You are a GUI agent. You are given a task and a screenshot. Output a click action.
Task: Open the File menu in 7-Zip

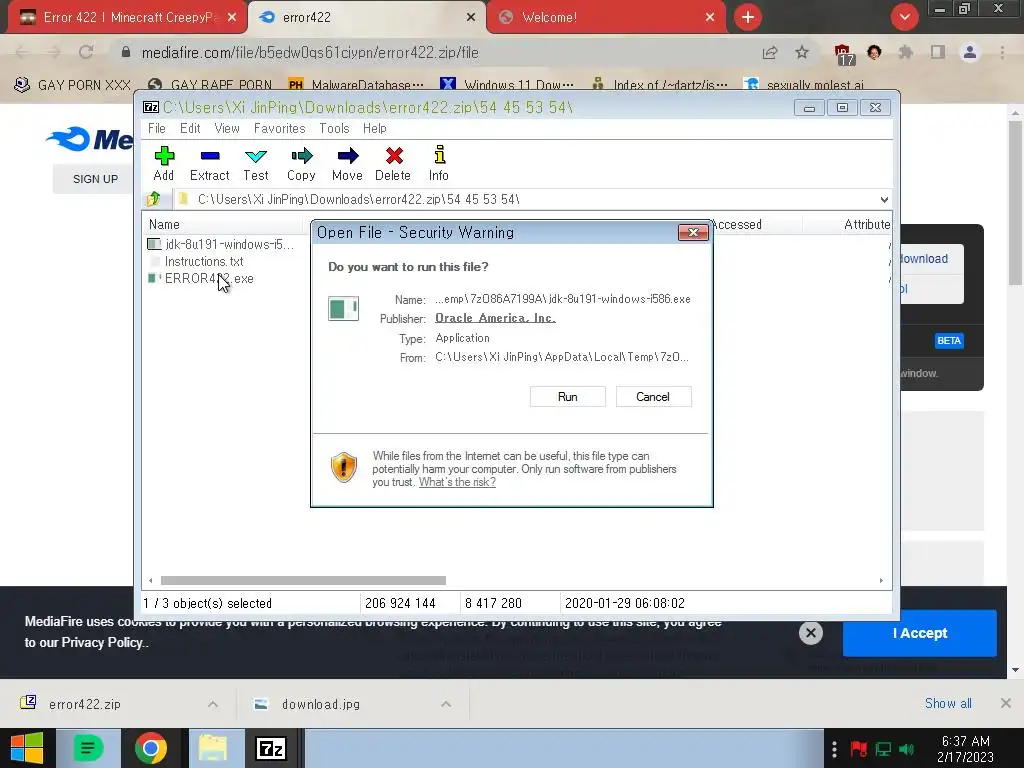(x=157, y=128)
